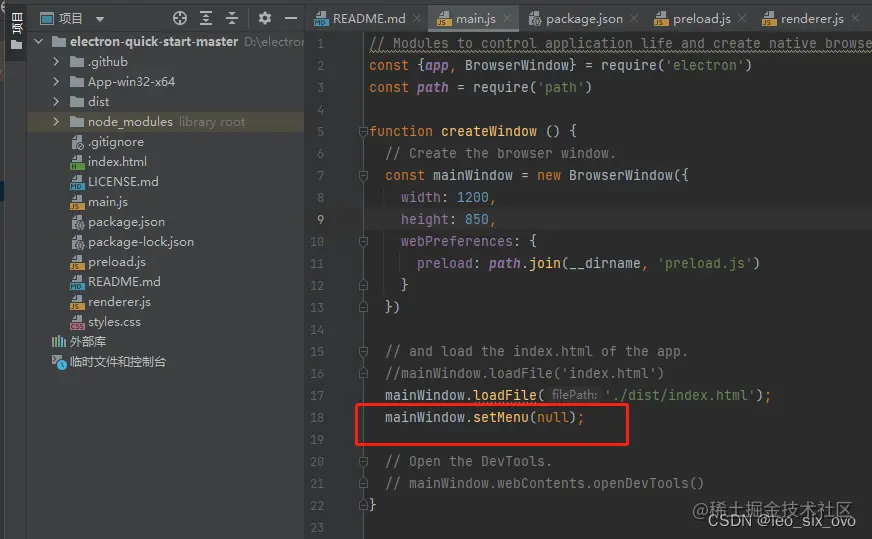Hide the project tool window
Image resolution: width=872 pixels, height=539 pixels.
pos(291,18)
